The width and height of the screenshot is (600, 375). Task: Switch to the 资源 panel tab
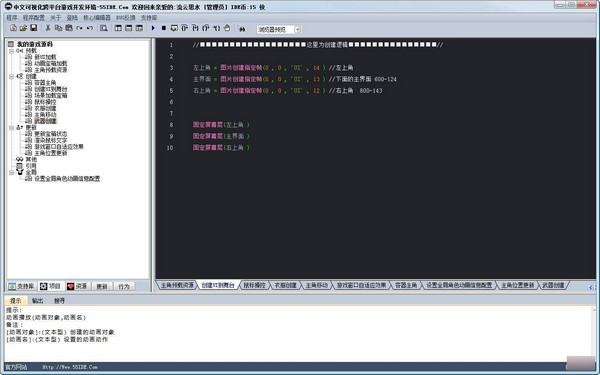tap(78, 286)
